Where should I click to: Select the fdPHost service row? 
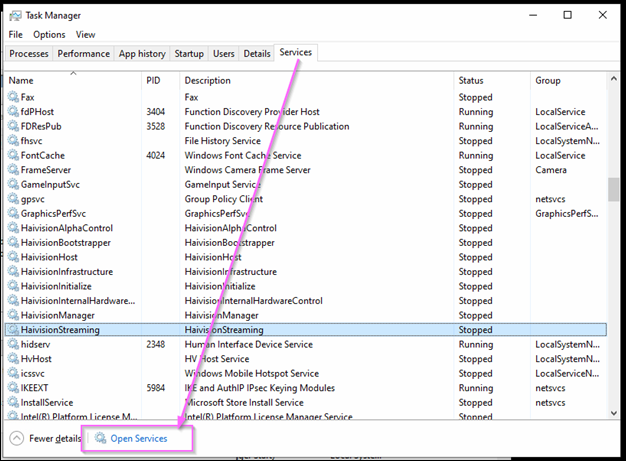click(300, 112)
